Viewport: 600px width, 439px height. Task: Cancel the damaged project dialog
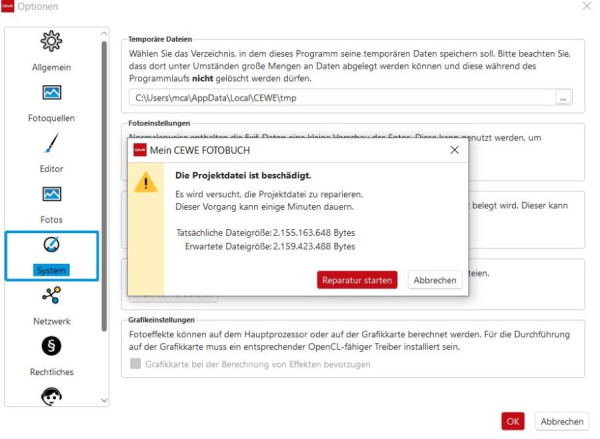[435, 280]
